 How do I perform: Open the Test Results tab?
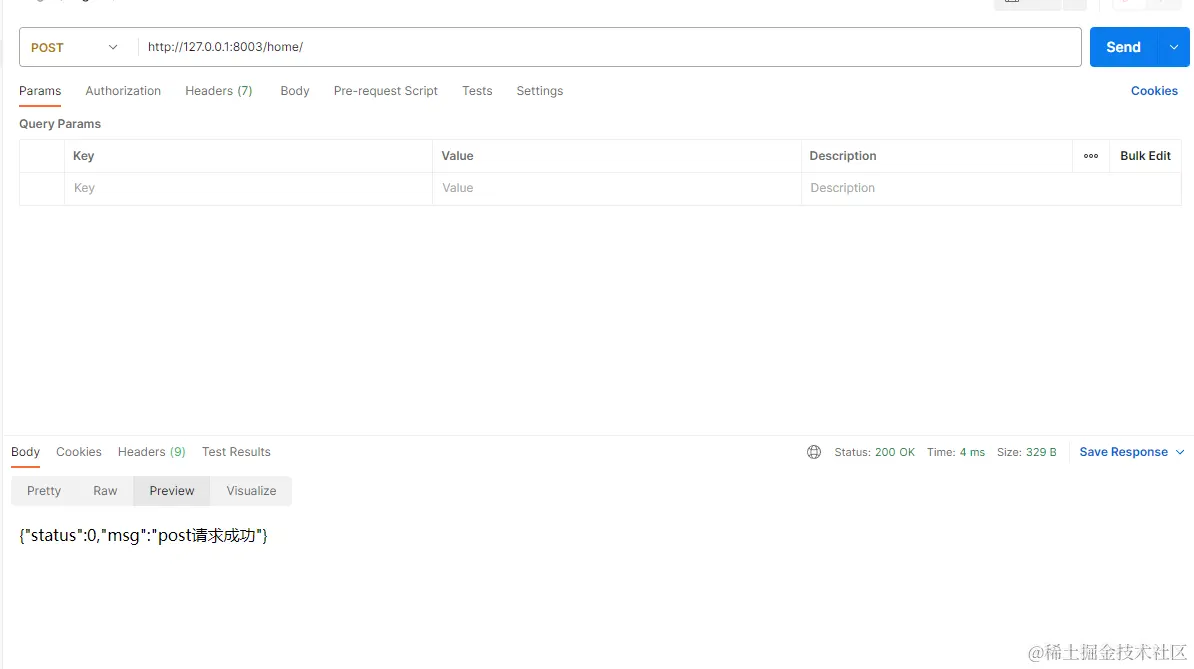pos(236,451)
